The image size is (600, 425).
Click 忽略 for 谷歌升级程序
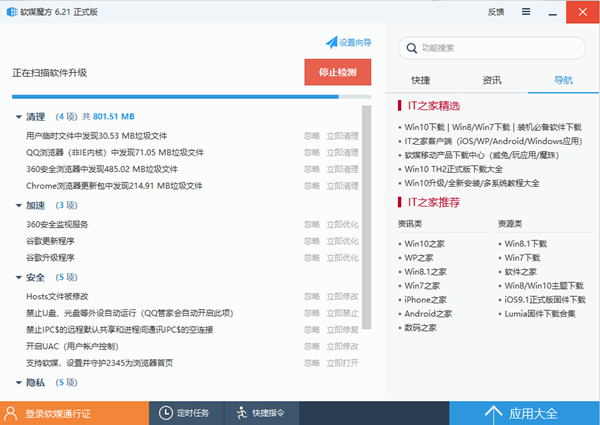(x=312, y=258)
